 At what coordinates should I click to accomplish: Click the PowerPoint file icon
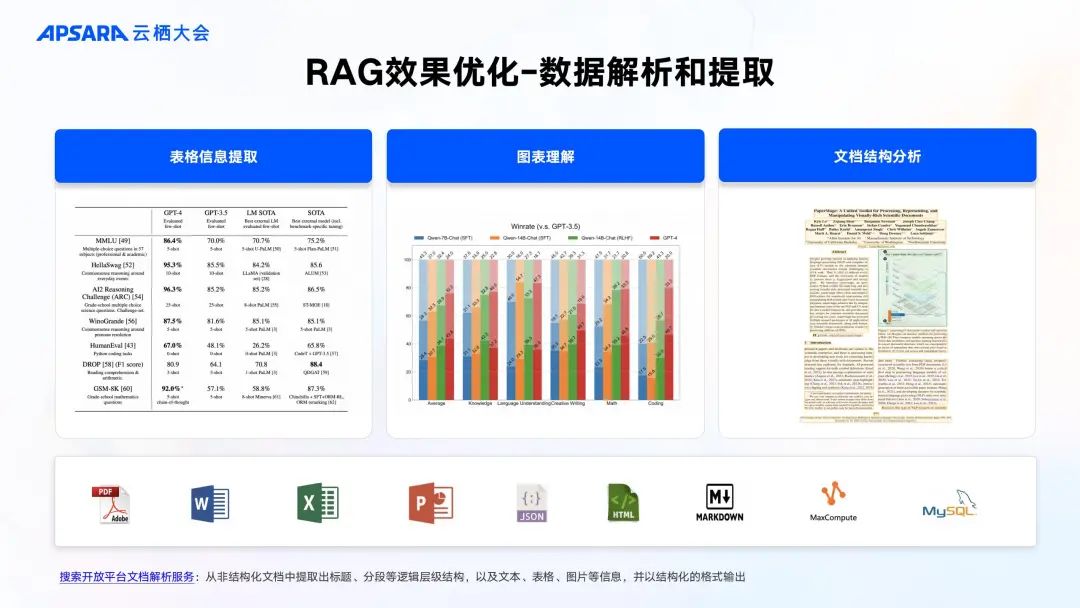[x=428, y=503]
